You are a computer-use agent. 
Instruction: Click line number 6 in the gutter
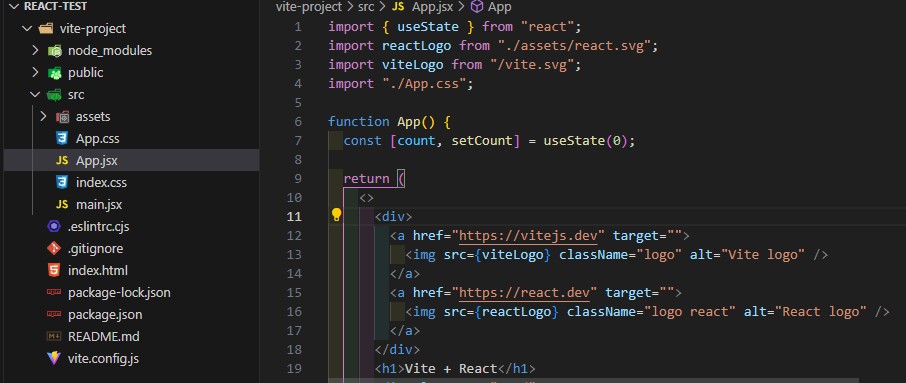tap(298, 121)
